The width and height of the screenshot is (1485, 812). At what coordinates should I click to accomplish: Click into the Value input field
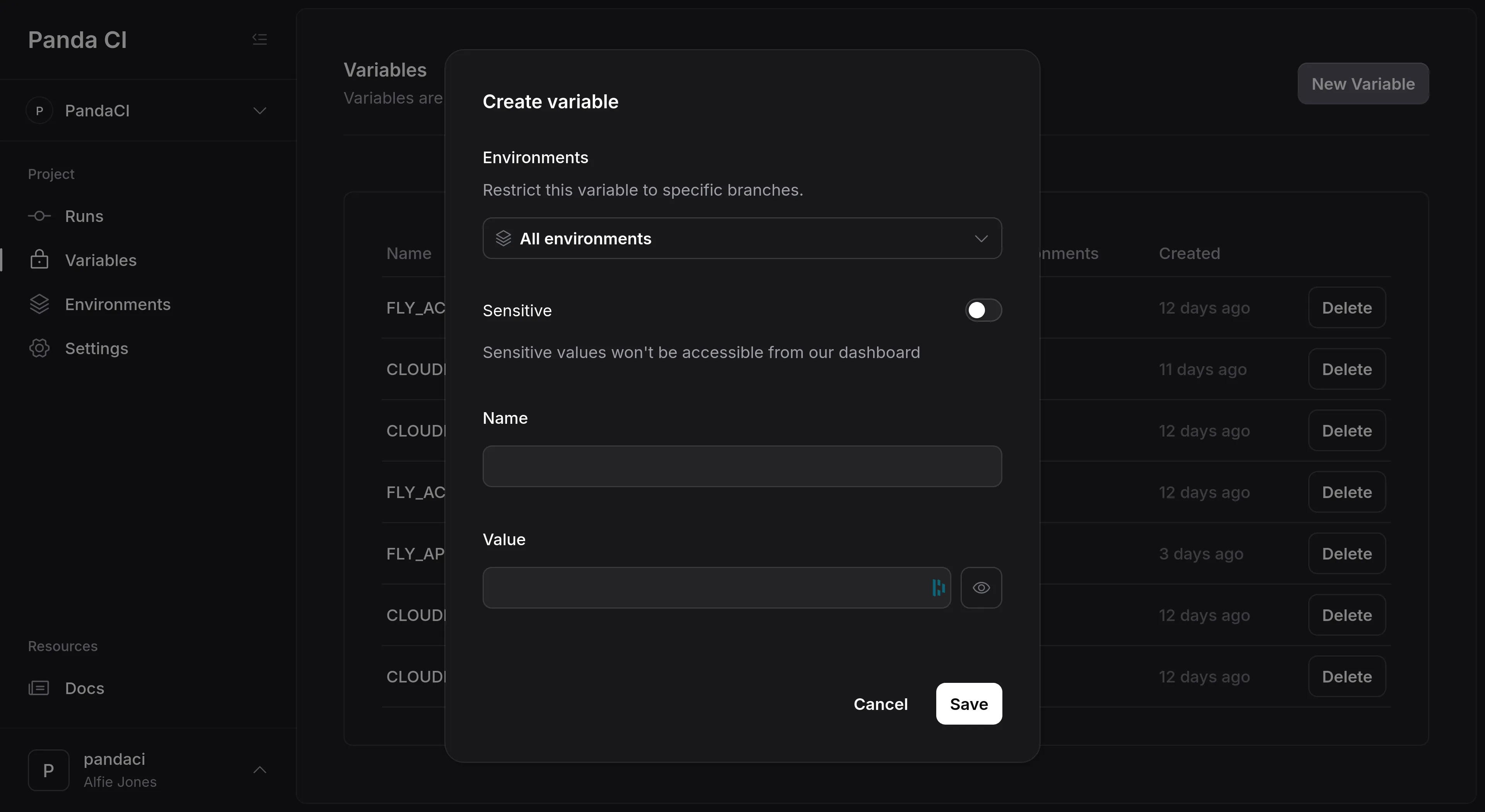point(703,588)
